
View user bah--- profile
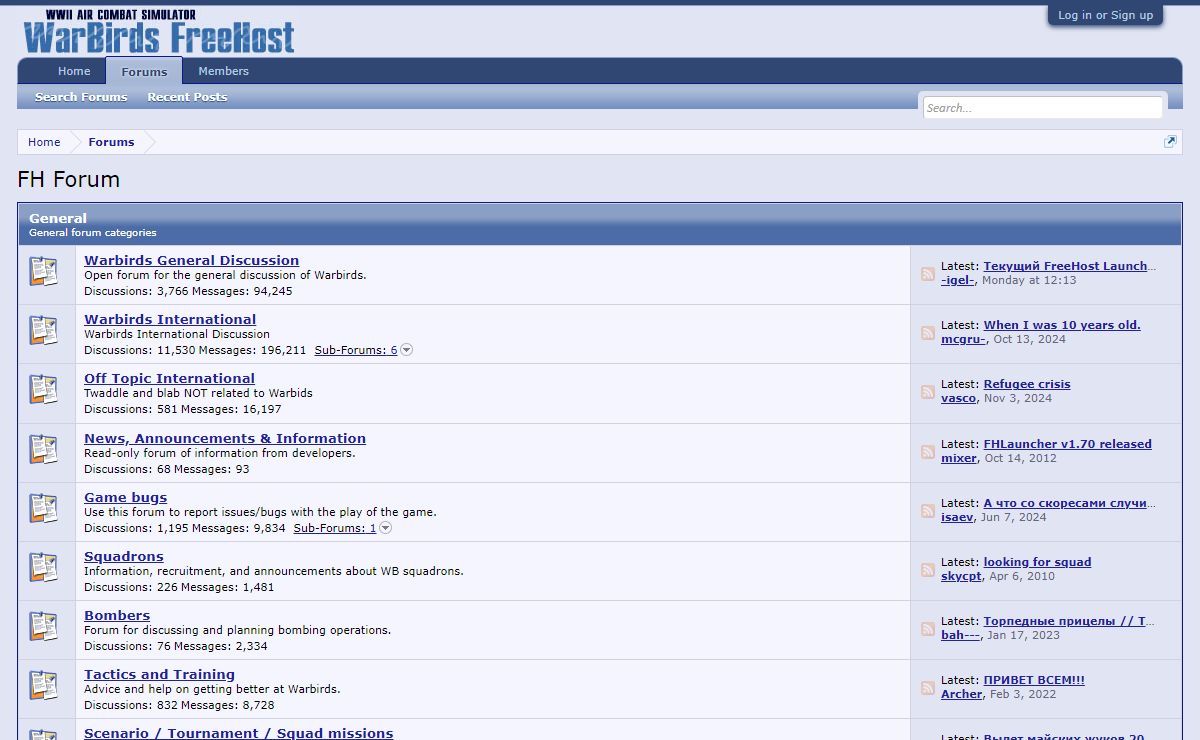(960, 635)
